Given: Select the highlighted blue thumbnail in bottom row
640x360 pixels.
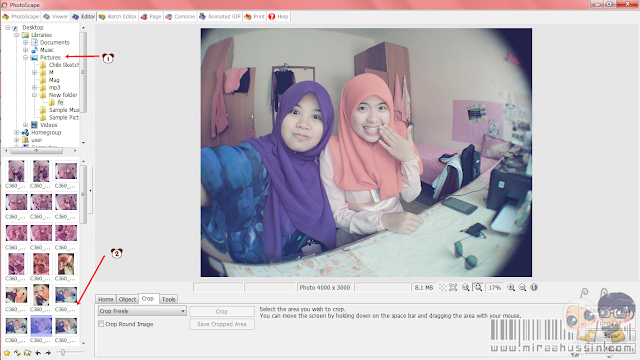Looking at the screenshot, I should 41,326.
